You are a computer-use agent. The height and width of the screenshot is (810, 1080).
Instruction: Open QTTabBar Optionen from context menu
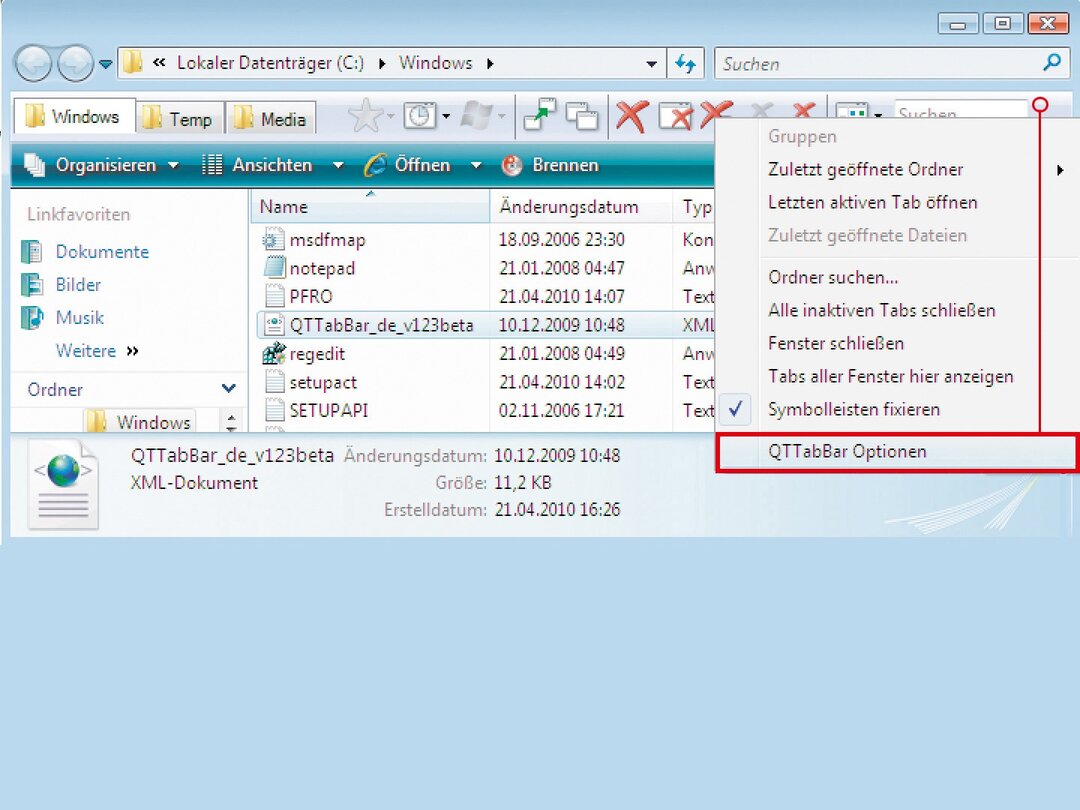point(847,451)
